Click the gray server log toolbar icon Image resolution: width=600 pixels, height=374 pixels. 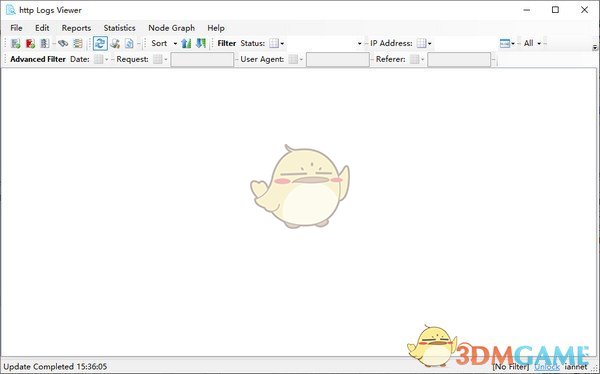[x=45, y=43]
